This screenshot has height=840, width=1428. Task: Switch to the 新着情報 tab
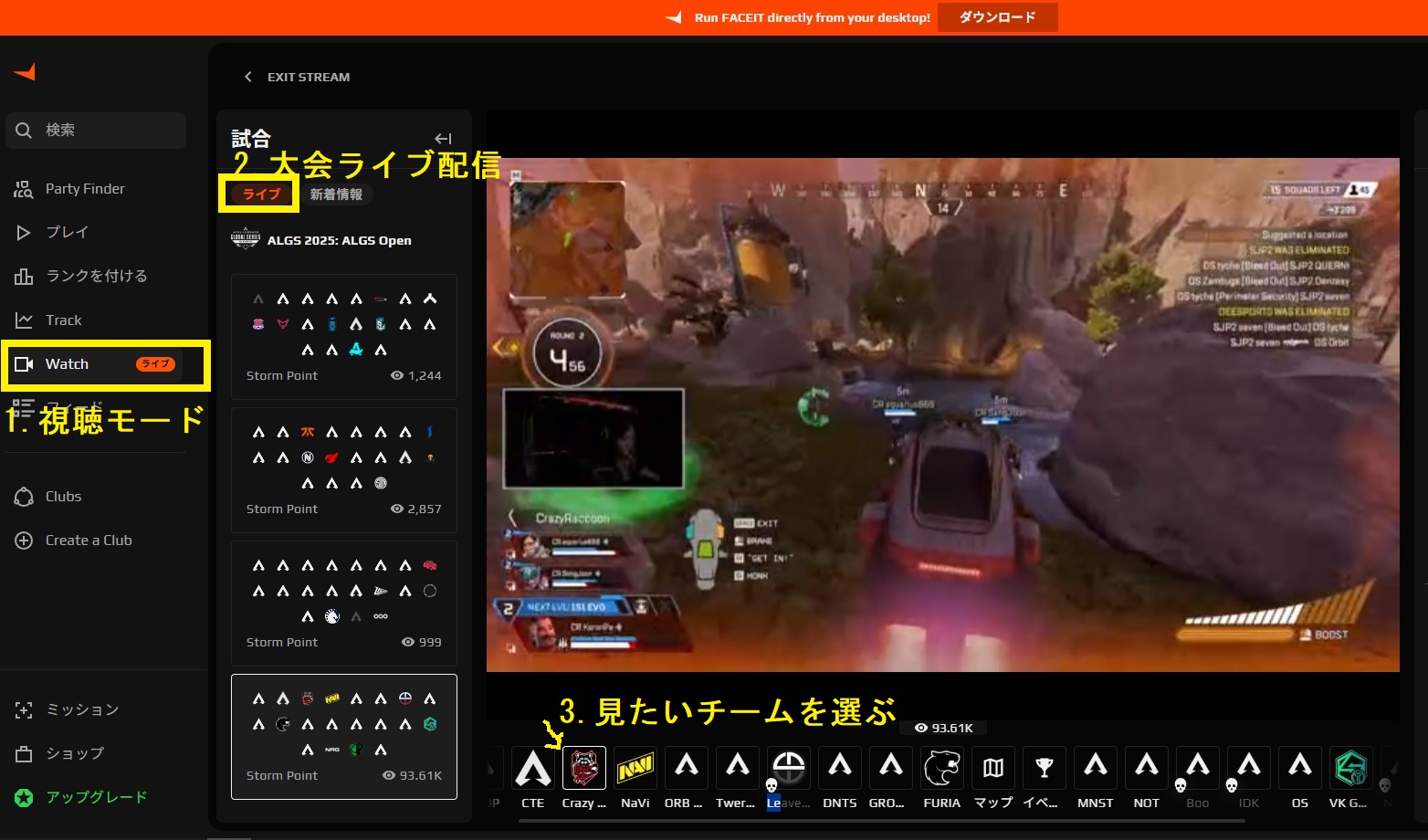click(336, 194)
